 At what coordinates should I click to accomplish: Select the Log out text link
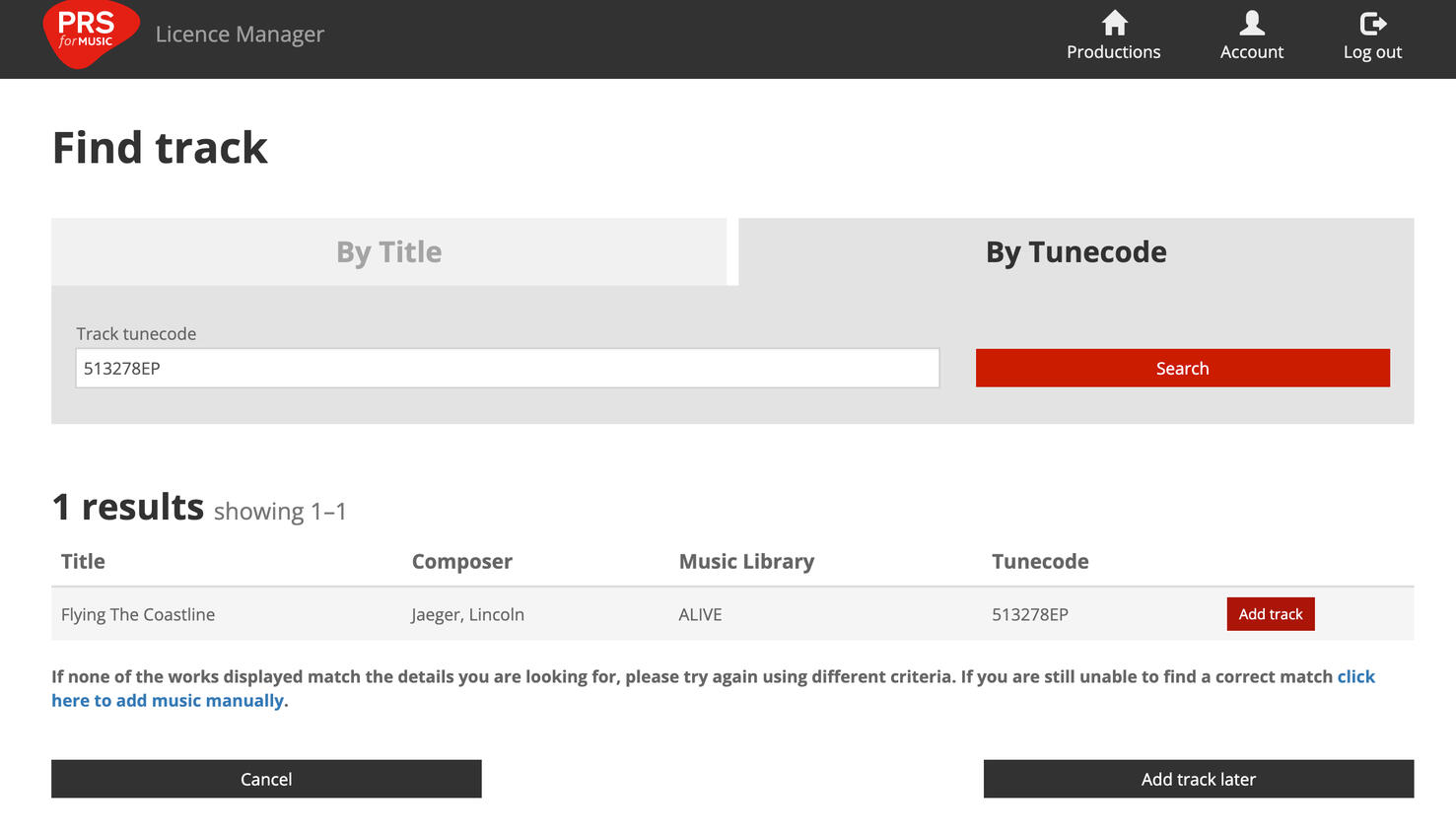(x=1372, y=52)
